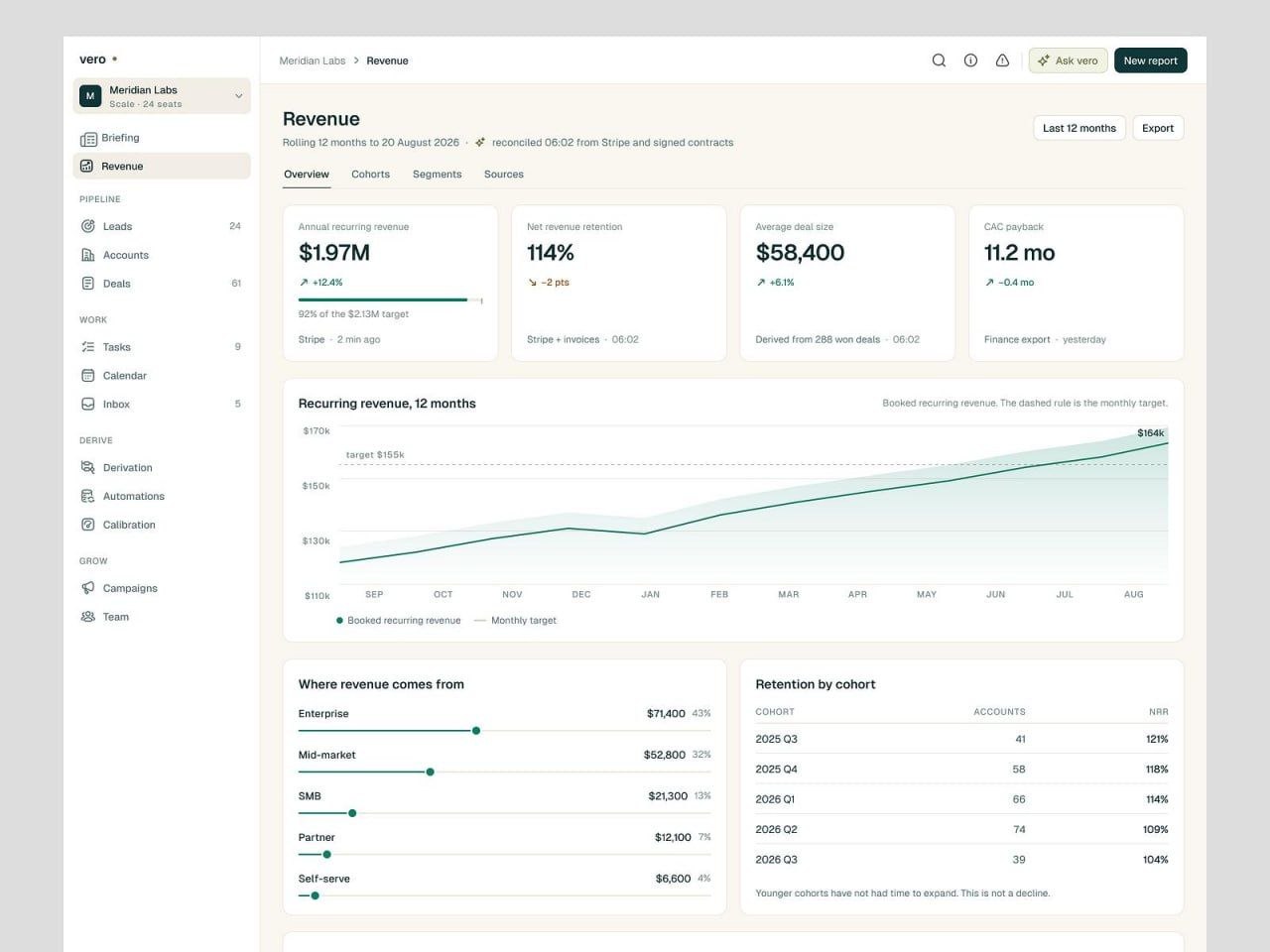Image resolution: width=1270 pixels, height=952 pixels.
Task: Click the Booked recurring revenue legend entry
Action: (399, 621)
